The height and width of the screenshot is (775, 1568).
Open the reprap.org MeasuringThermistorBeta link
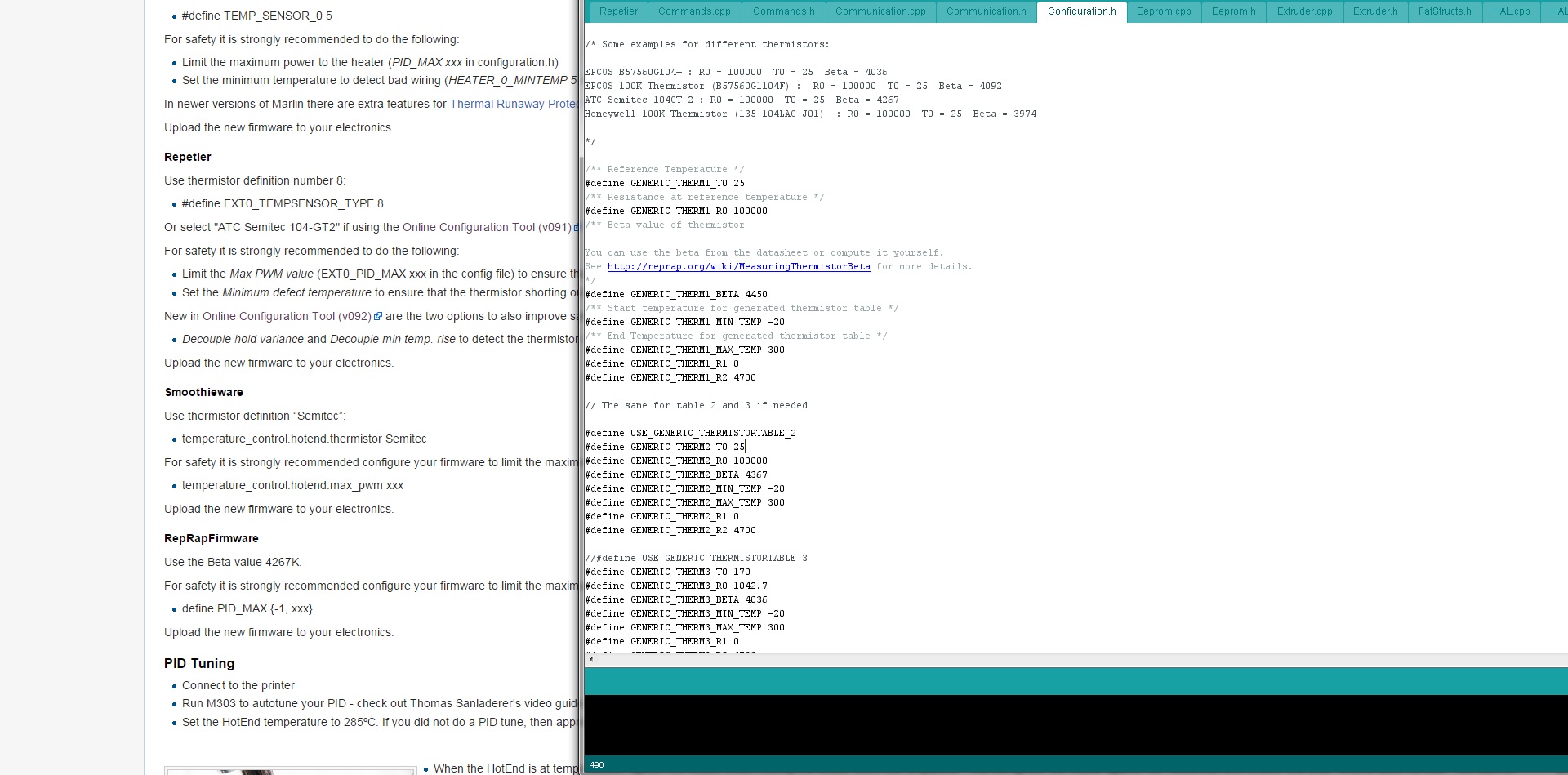[x=738, y=267]
